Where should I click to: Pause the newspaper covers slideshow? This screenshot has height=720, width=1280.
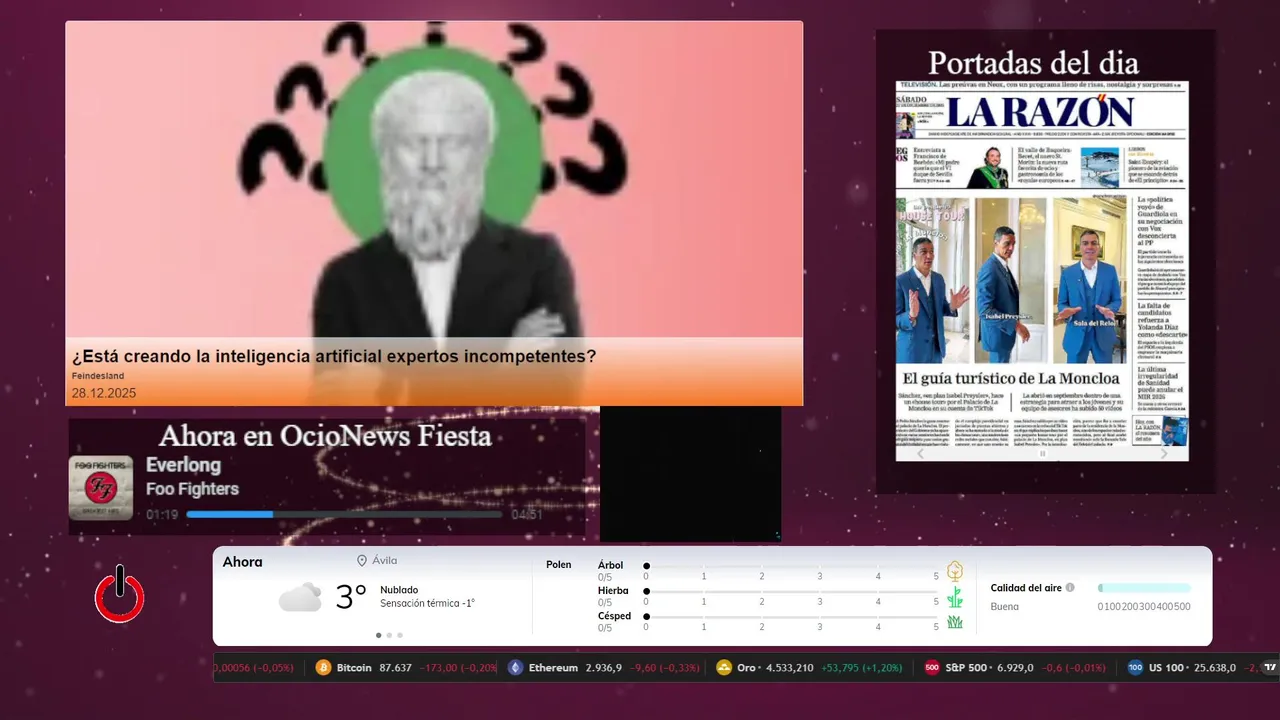pyautogui.click(x=1042, y=454)
